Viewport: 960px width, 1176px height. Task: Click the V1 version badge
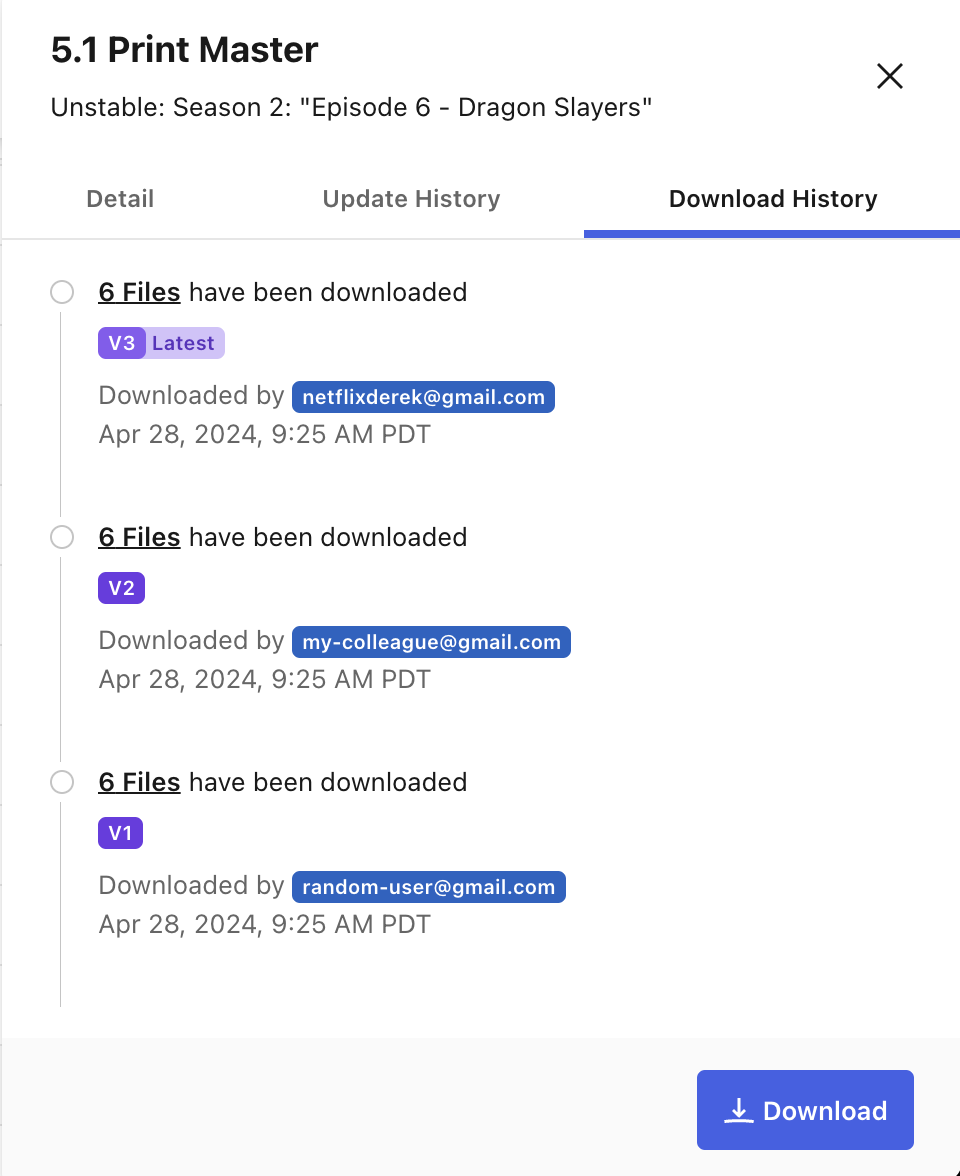coord(121,833)
